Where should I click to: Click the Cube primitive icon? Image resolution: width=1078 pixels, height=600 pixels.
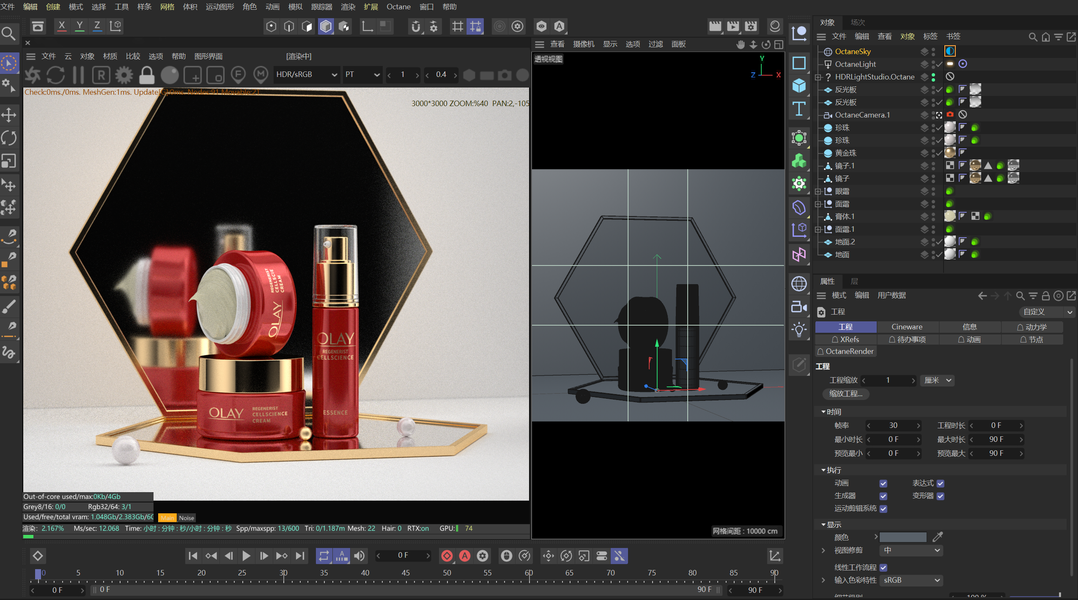click(x=799, y=86)
